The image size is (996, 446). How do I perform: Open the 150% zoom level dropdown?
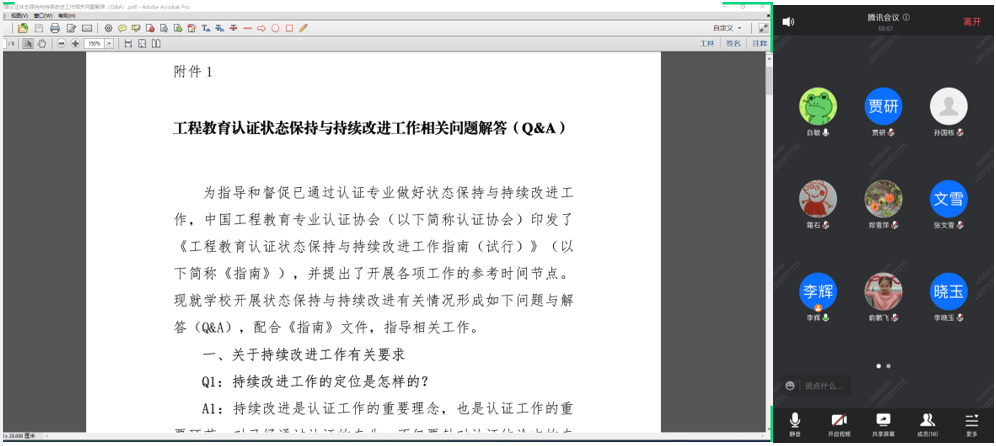point(110,44)
